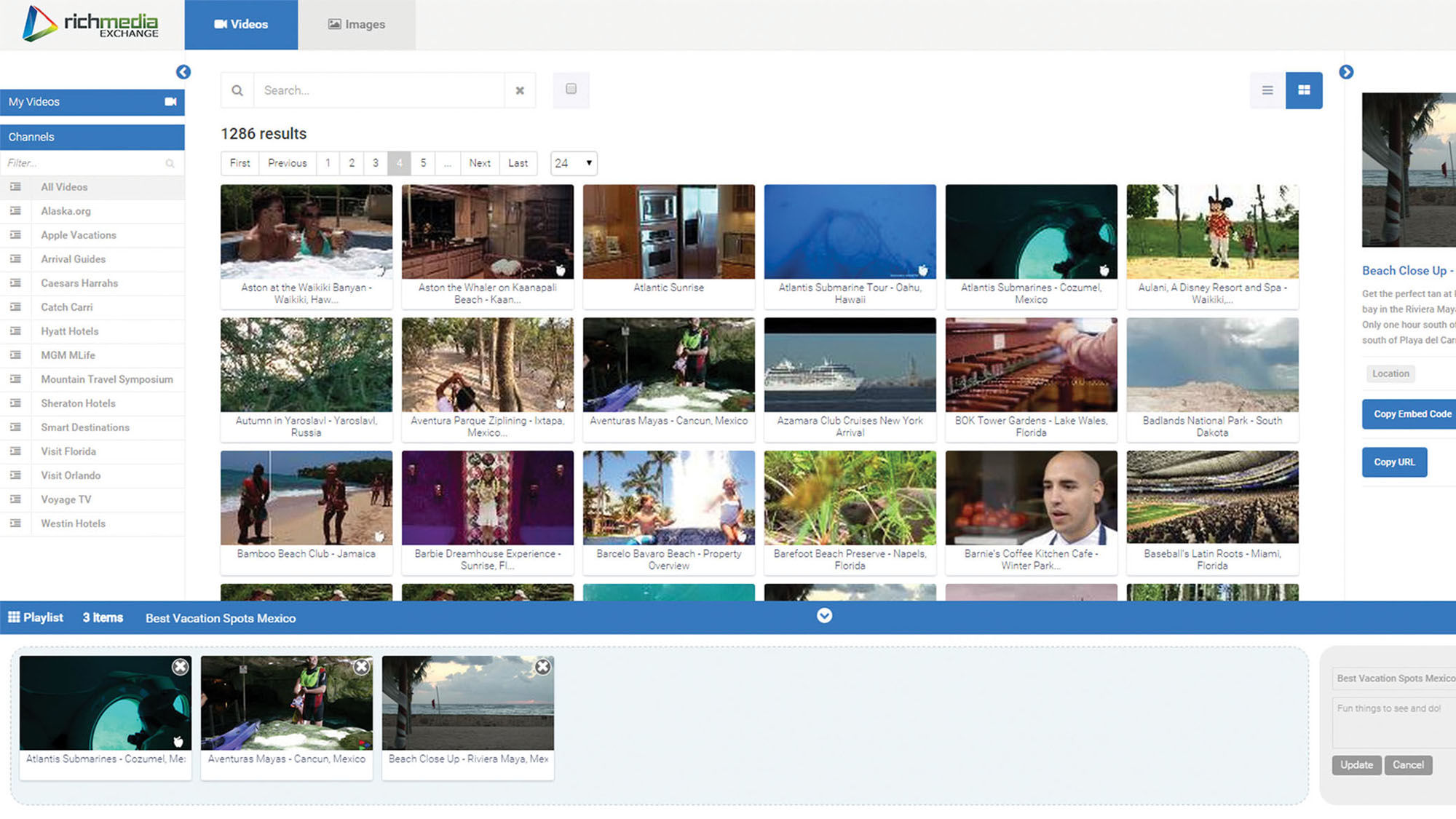
Task: Go to the Last results page
Action: [518, 163]
